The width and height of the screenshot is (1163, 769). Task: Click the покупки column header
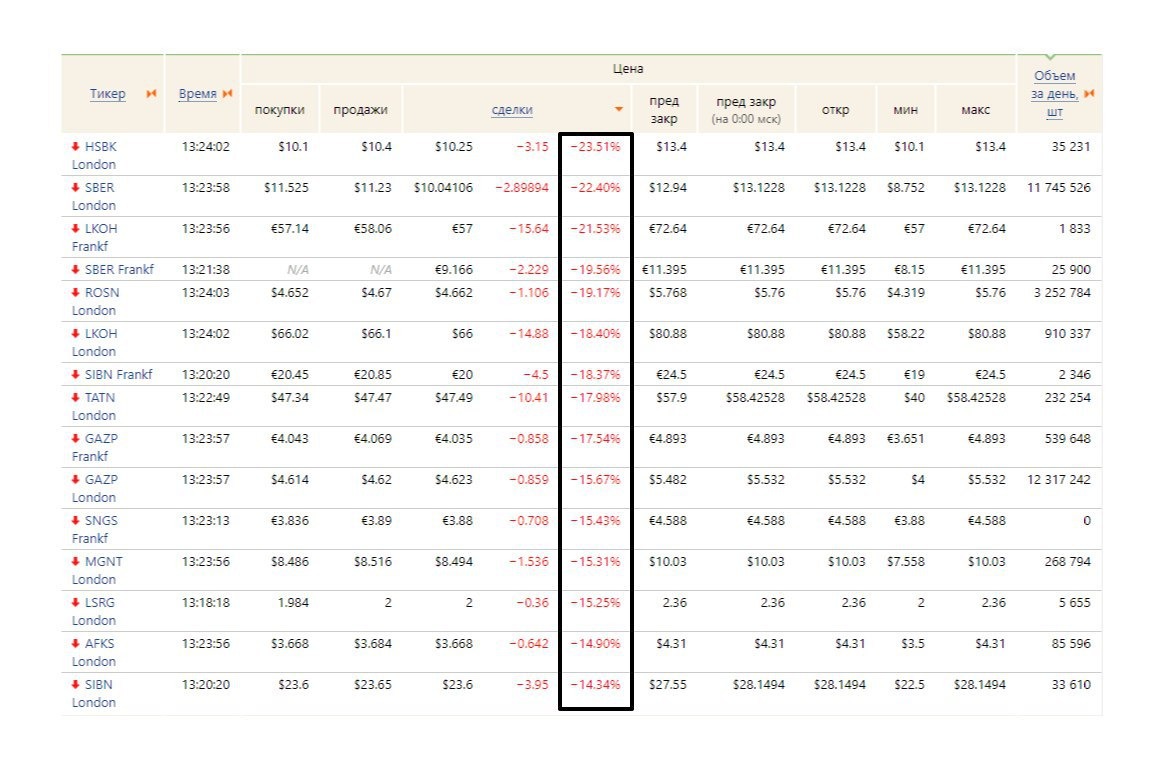[280, 110]
